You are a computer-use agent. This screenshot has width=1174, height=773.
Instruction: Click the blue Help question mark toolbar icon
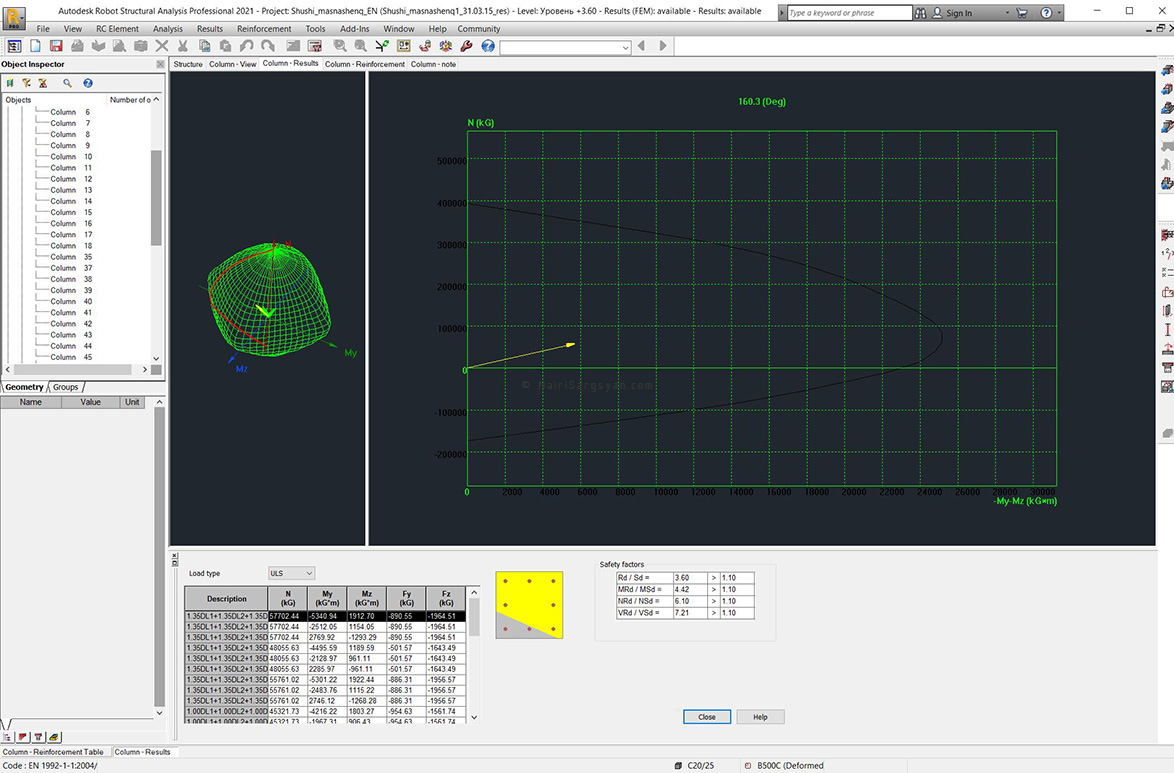point(488,46)
